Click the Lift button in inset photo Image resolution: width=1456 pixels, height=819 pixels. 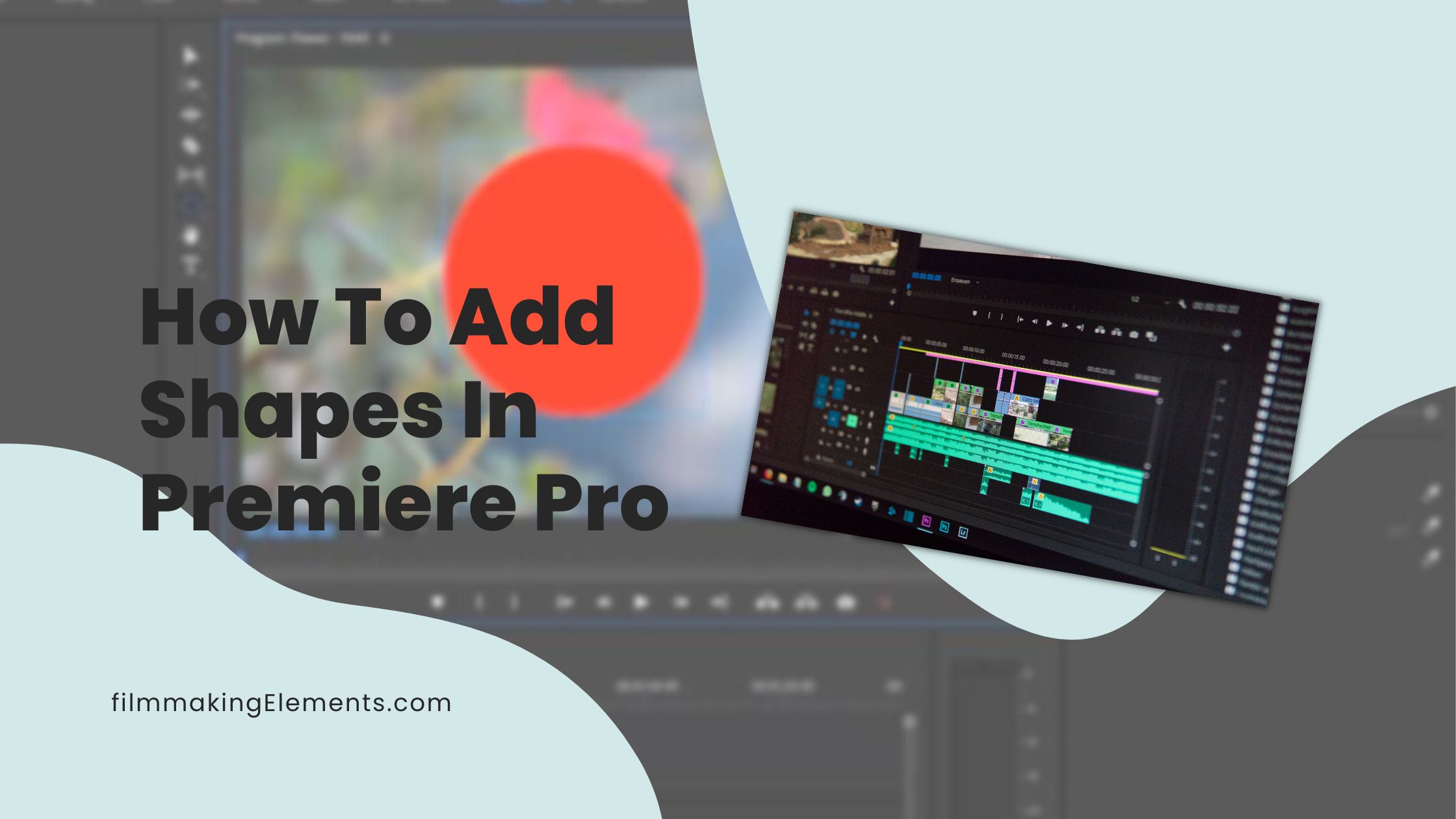point(1100,330)
